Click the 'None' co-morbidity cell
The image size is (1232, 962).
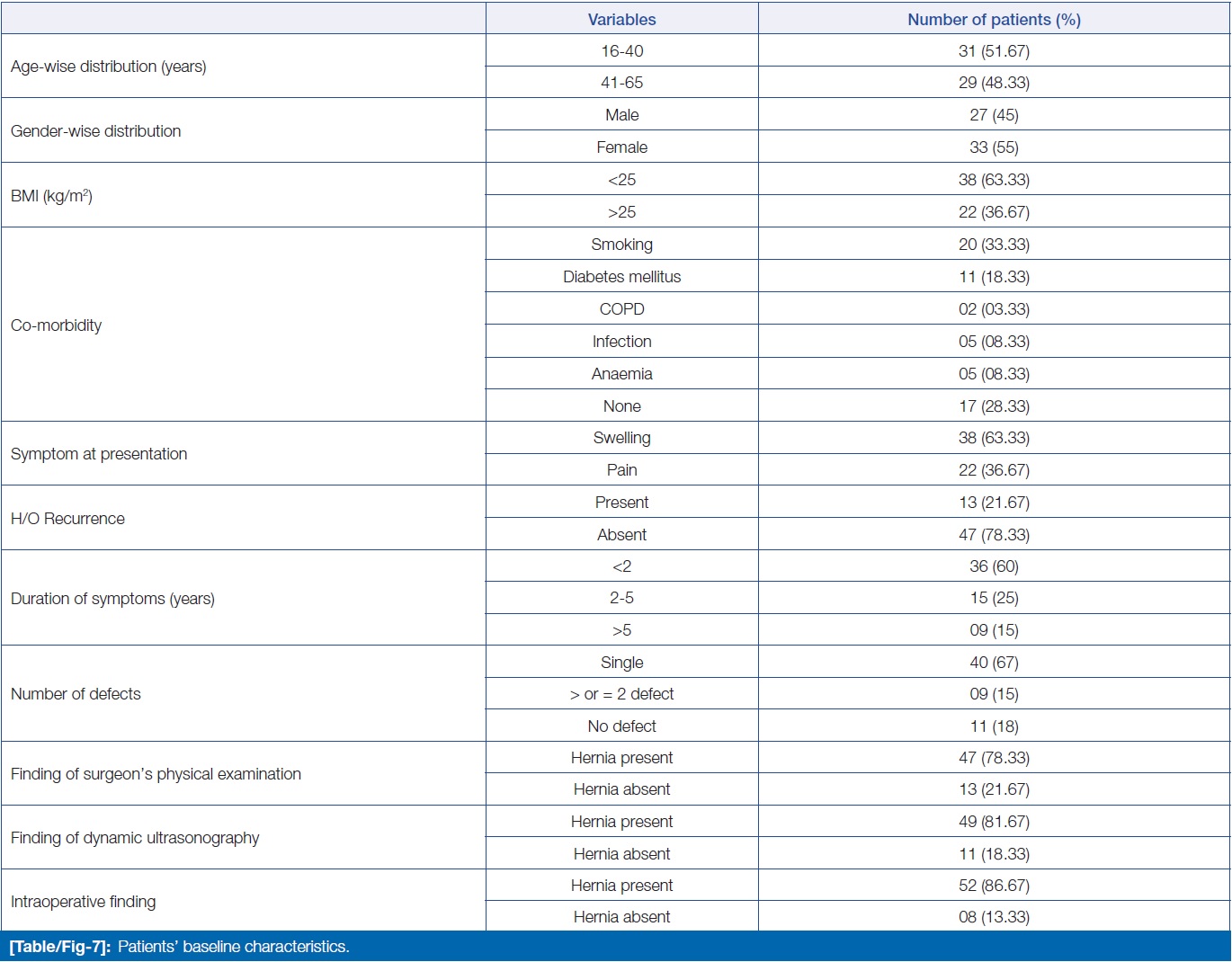tap(621, 406)
